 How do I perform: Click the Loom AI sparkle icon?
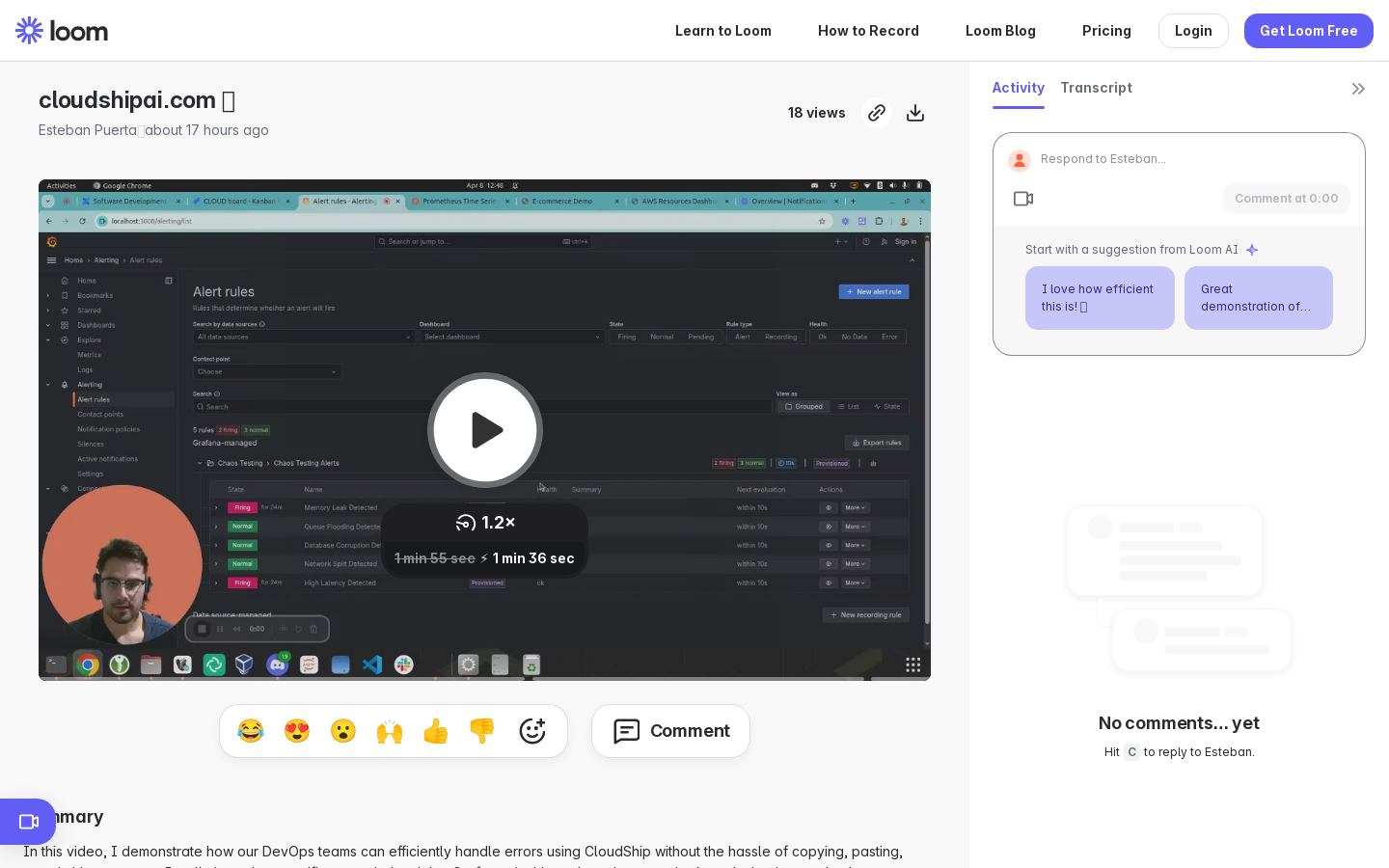click(x=1252, y=250)
